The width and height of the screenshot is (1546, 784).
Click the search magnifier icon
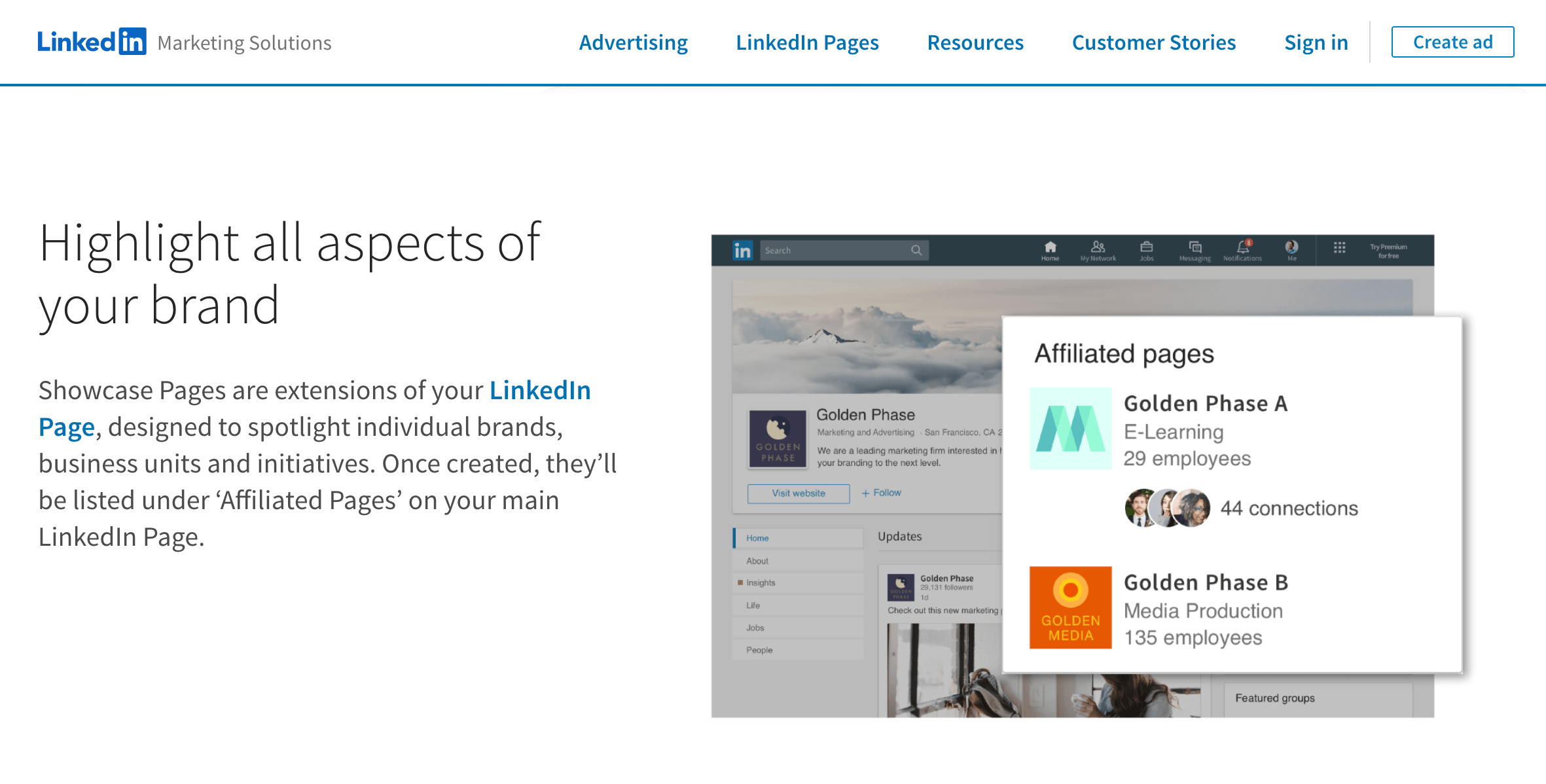[916, 250]
